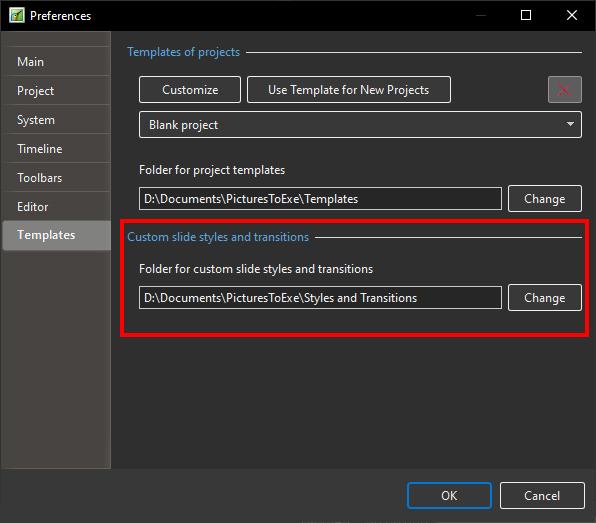
Task: Confirm preferences with OK
Action: pyautogui.click(x=449, y=495)
